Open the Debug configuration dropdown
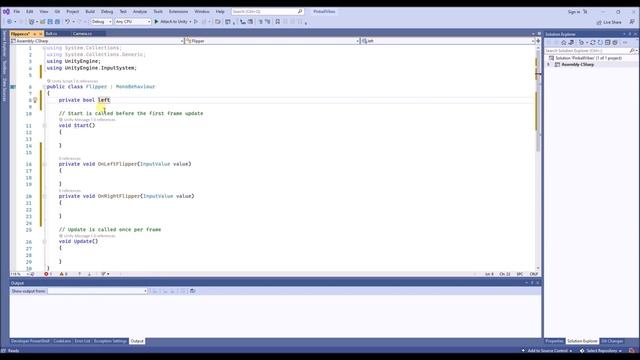640x360 pixels. pos(101,22)
